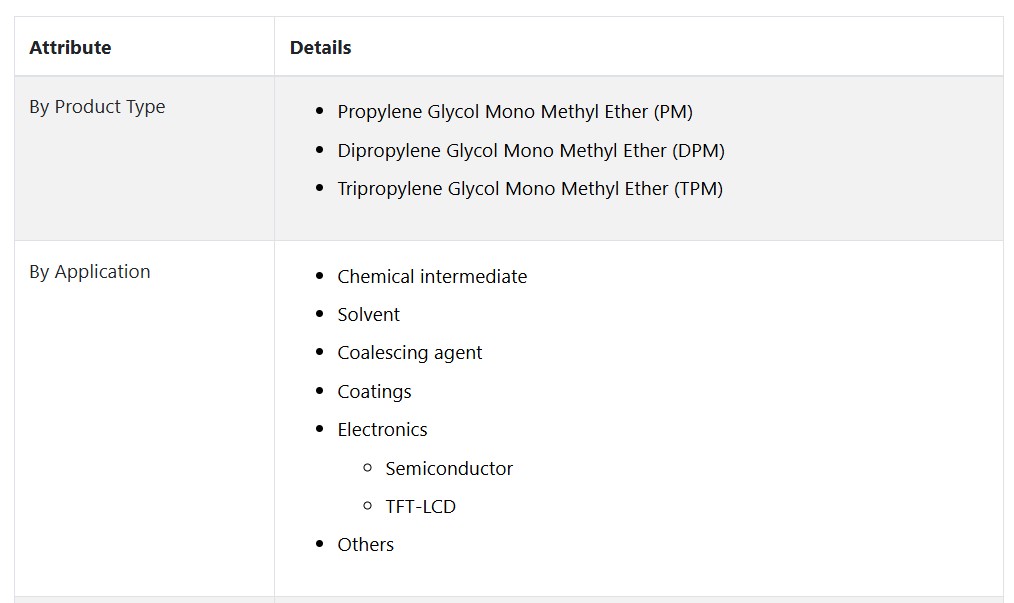
Task: Click the Chemical intermediate list item
Action: [x=432, y=276]
